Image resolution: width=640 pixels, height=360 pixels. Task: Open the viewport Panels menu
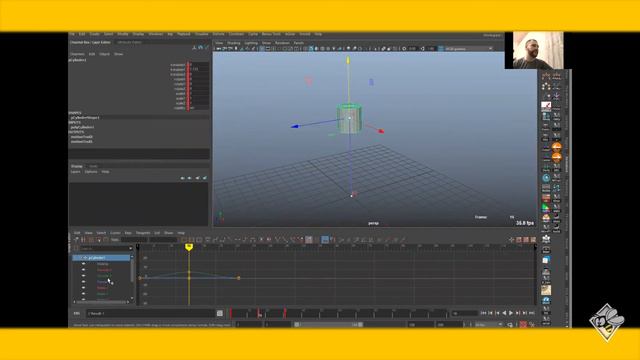pyautogui.click(x=299, y=43)
